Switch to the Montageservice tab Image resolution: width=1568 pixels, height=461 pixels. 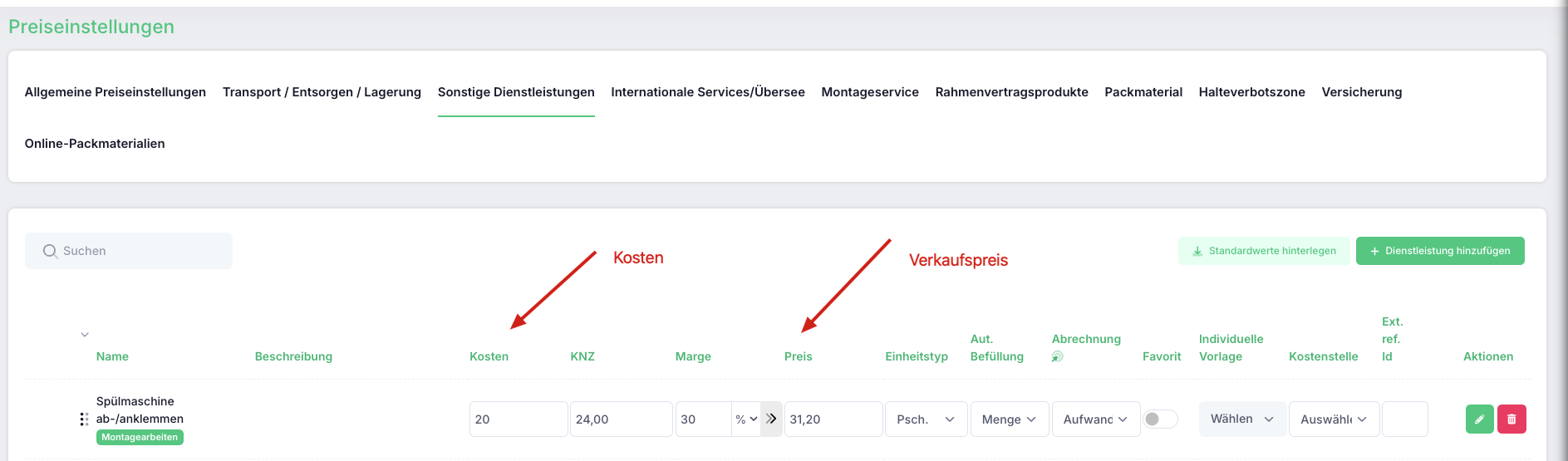(x=870, y=92)
